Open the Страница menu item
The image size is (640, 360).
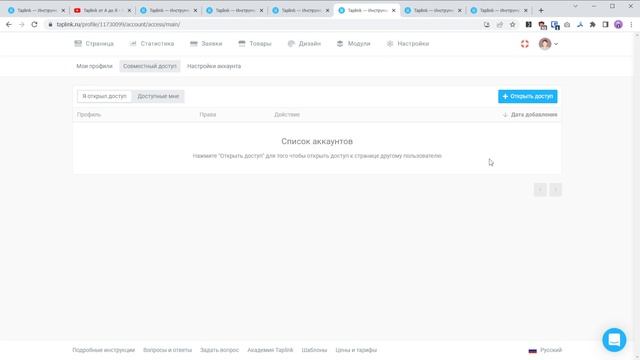pyautogui.click(x=94, y=44)
